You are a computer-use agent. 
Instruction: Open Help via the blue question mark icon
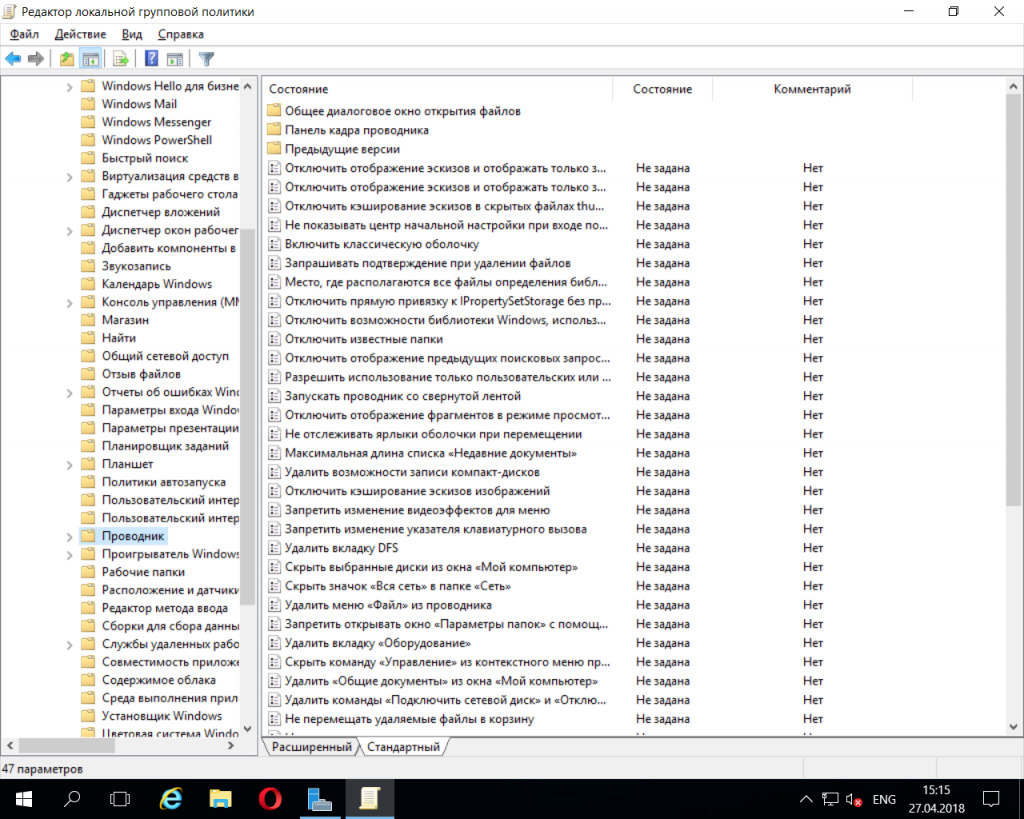(152, 59)
